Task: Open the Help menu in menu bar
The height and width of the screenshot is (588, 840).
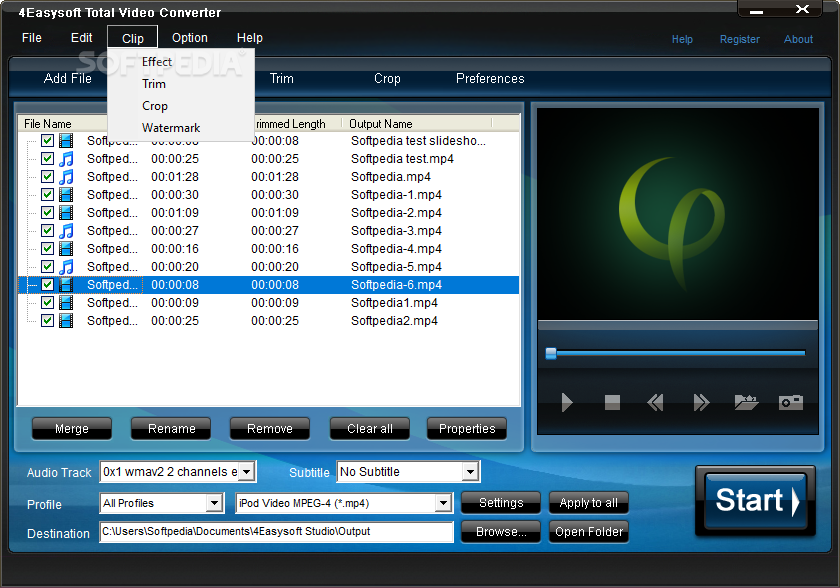Action: point(250,38)
